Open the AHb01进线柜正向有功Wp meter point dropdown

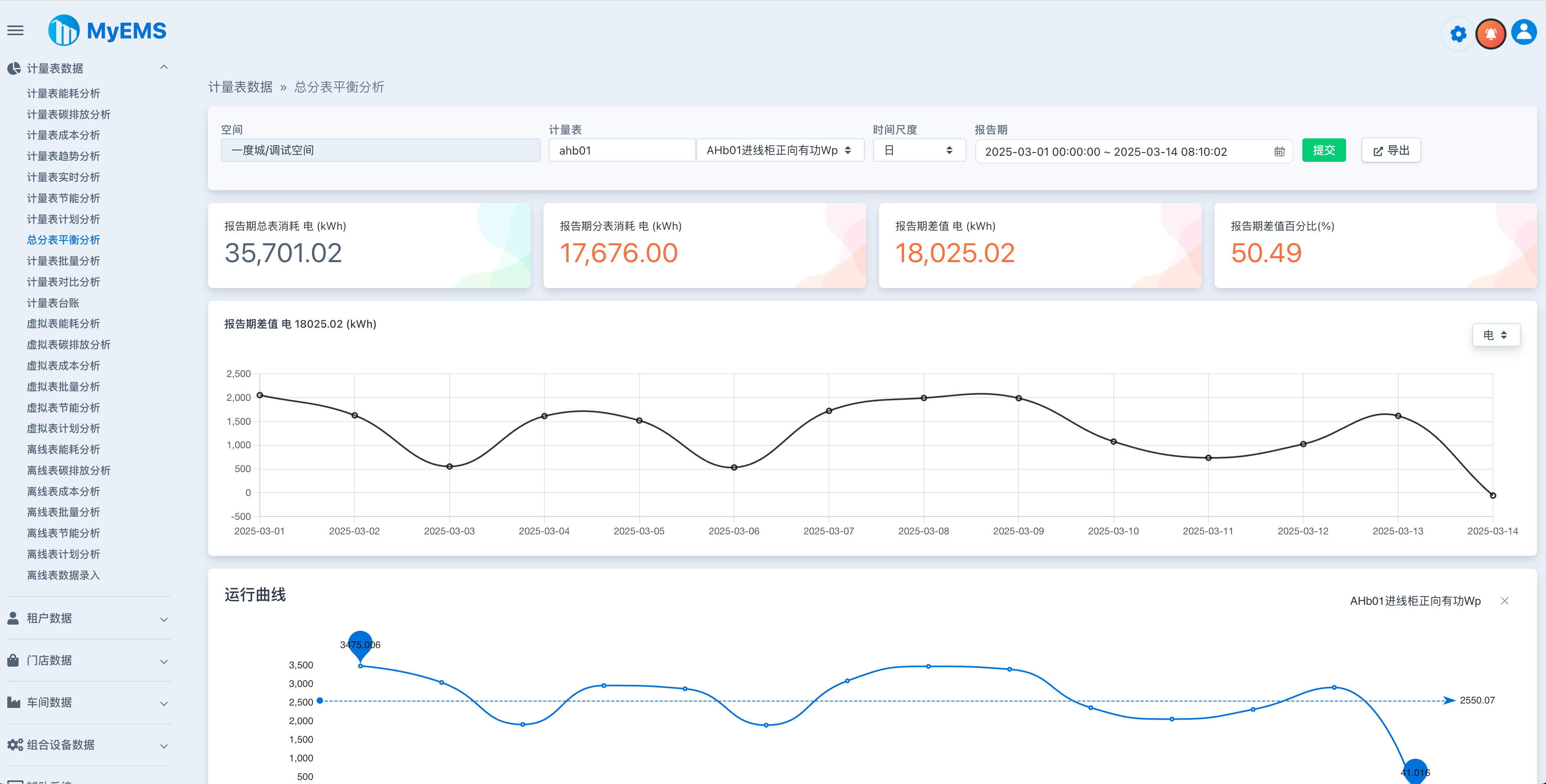coord(779,150)
